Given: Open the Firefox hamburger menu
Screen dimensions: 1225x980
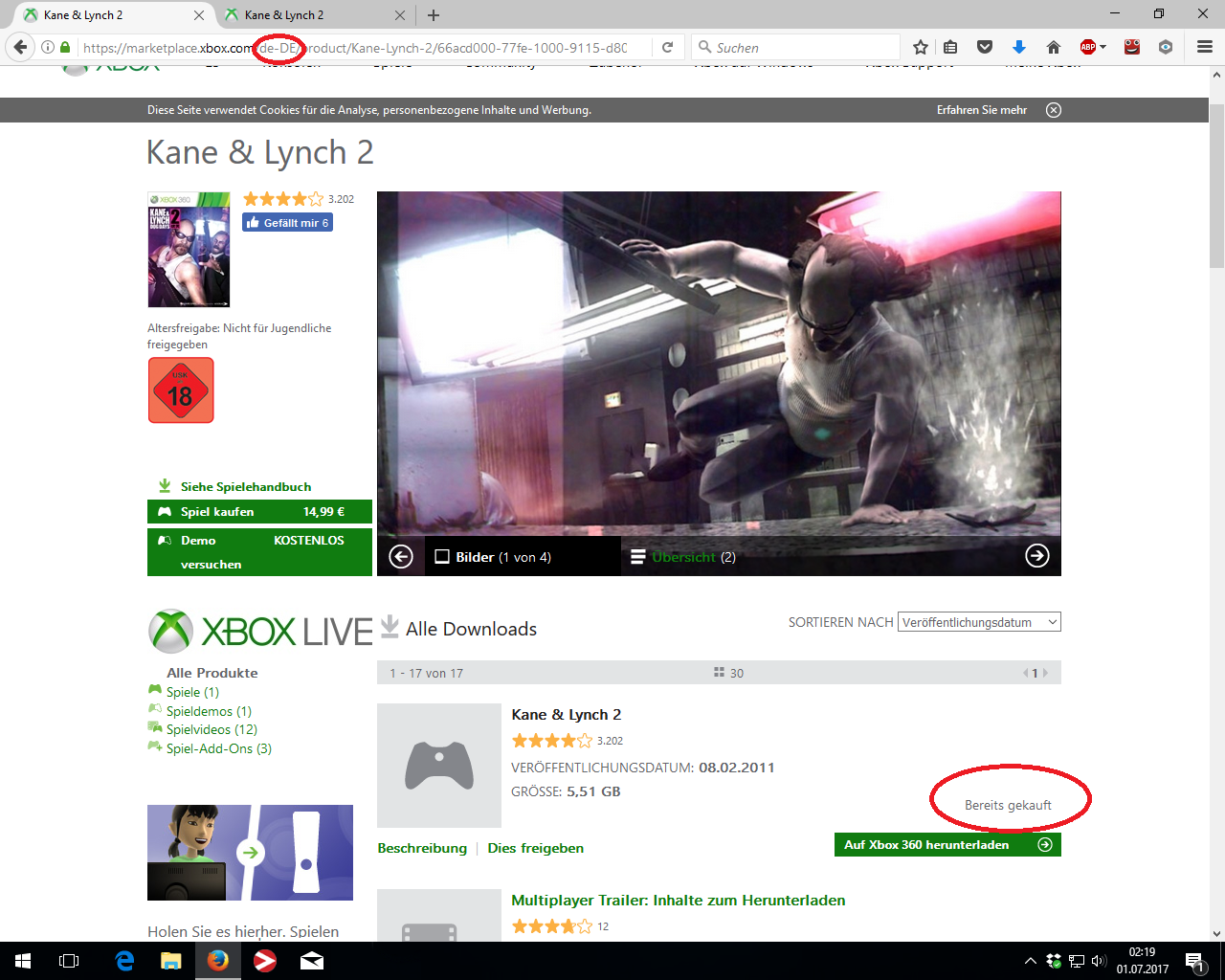Looking at the screenshot, I should pyautogui.click(x=1205, y=47).
